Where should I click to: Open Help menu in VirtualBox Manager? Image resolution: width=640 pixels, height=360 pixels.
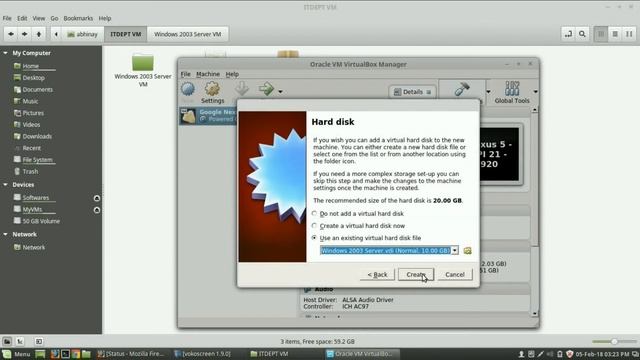click(x=232, y=74)
